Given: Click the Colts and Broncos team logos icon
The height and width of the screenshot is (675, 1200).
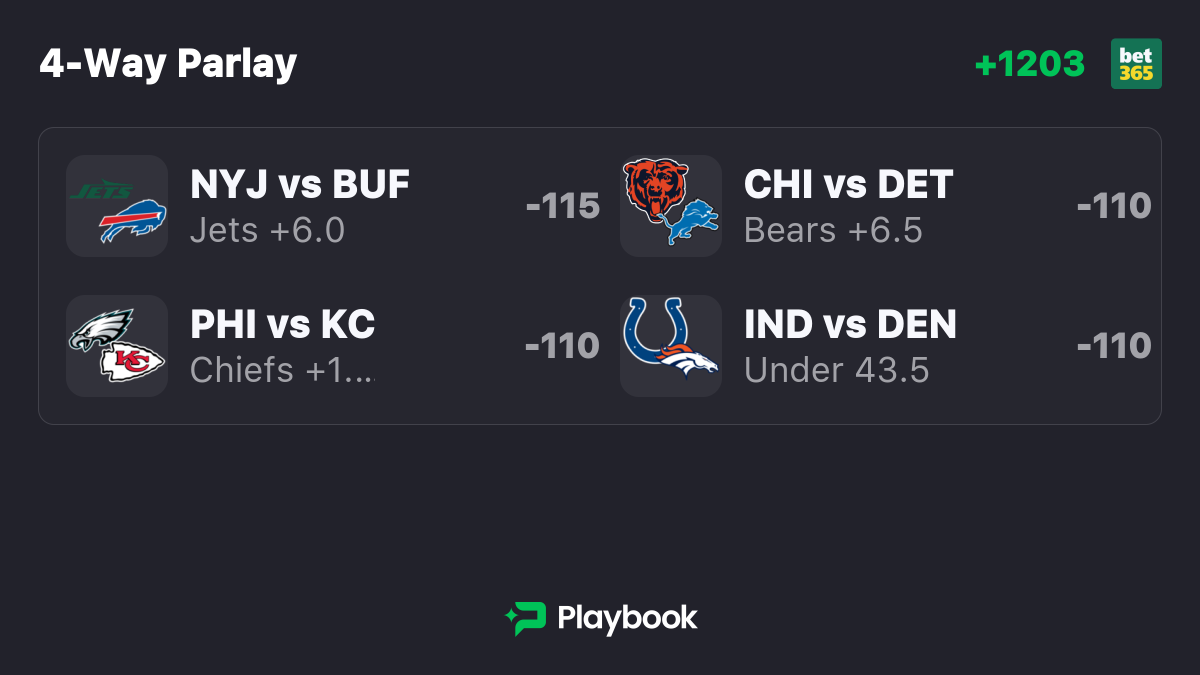Looking at the screenshot, I should (x=671, y=346).
